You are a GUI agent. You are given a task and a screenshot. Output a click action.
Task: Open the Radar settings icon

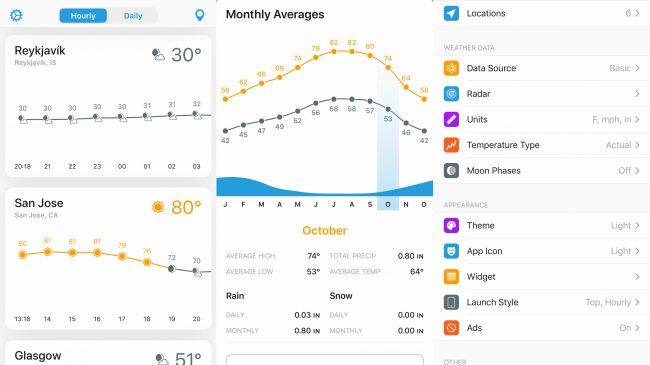[451, 94]
